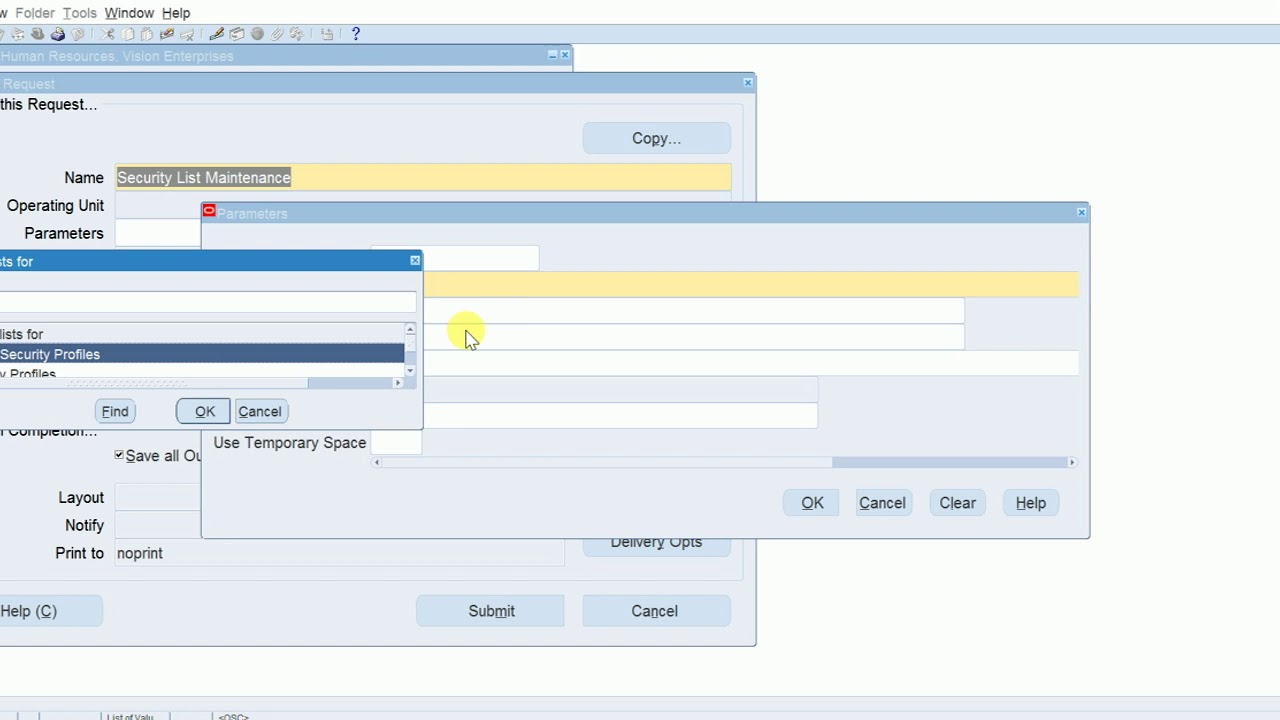The image size is (1280, 720).
Task: Click the Print toolbar icon
Action: tap(58, 34)
